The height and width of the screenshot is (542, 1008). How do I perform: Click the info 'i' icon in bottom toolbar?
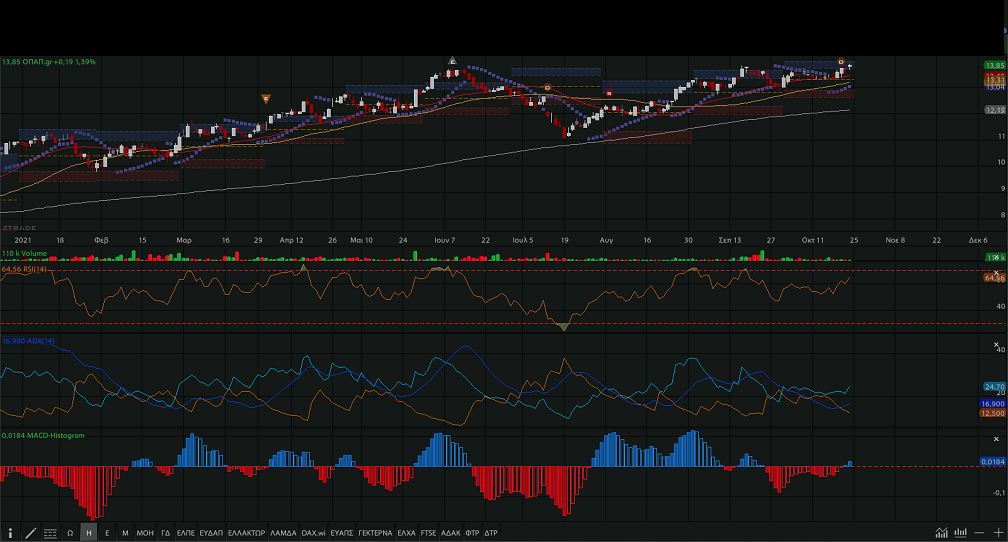[11, 533]
